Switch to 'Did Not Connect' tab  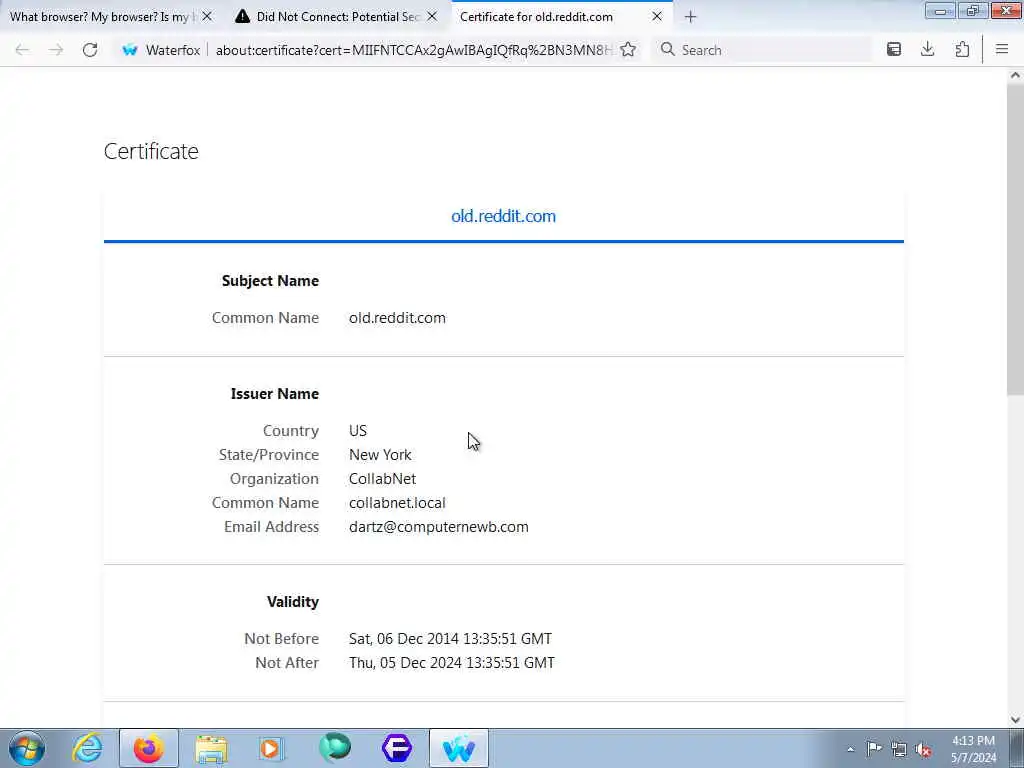click(x=338, y=17)
